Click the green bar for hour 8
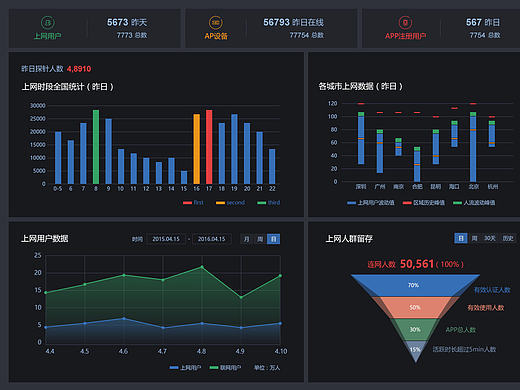This screenshot has width=520, height=390. (96, 147)
